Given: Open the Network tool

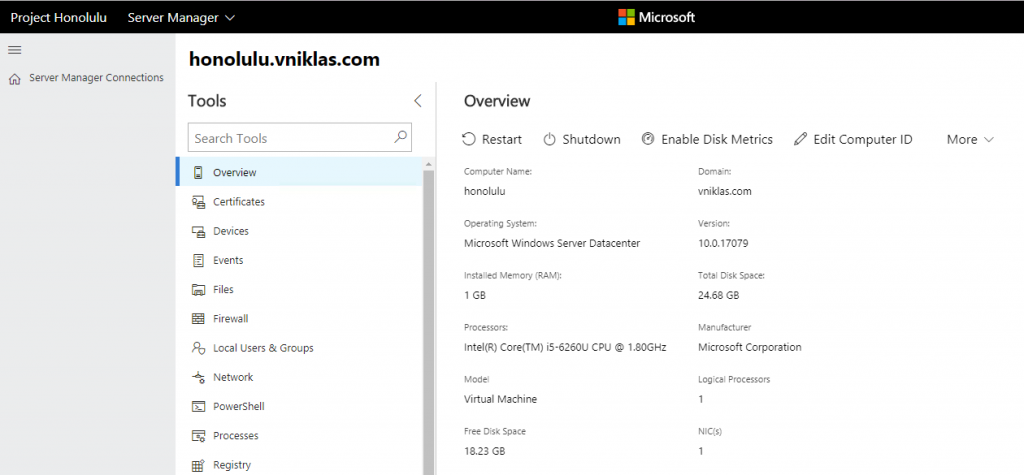Looking at the screenshot, I should point(299,377).
